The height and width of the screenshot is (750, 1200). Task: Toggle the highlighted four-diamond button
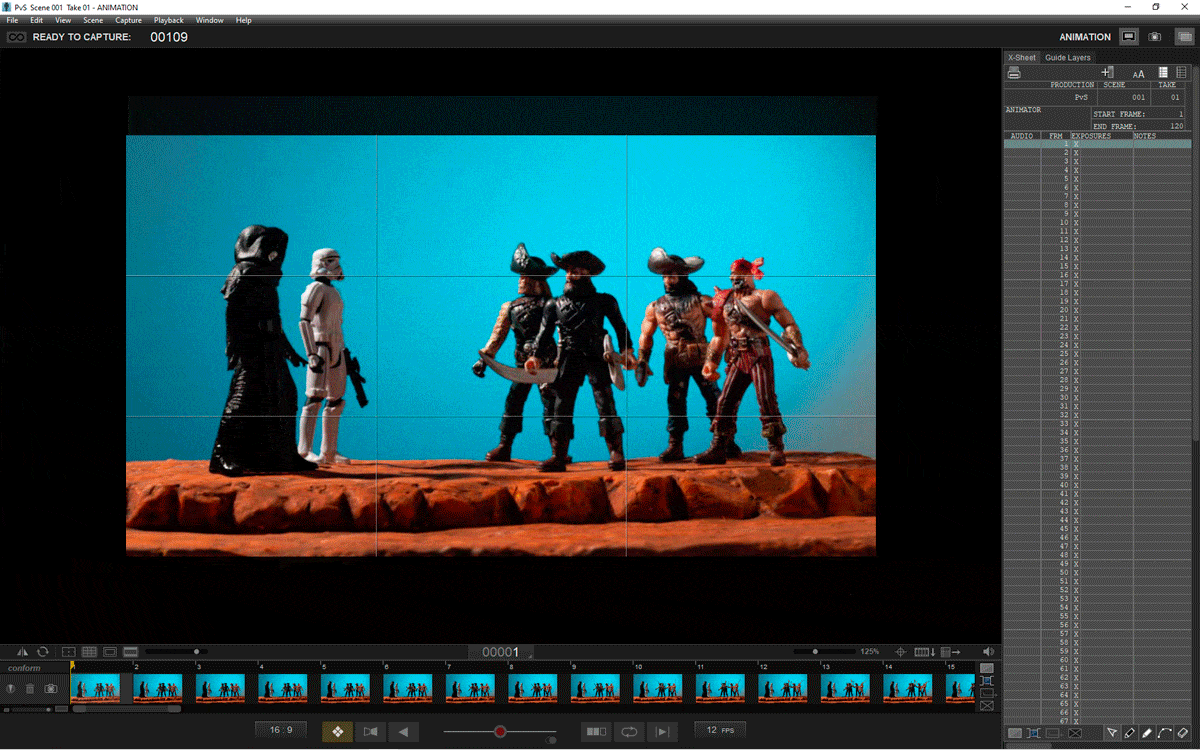click(338, 732)
